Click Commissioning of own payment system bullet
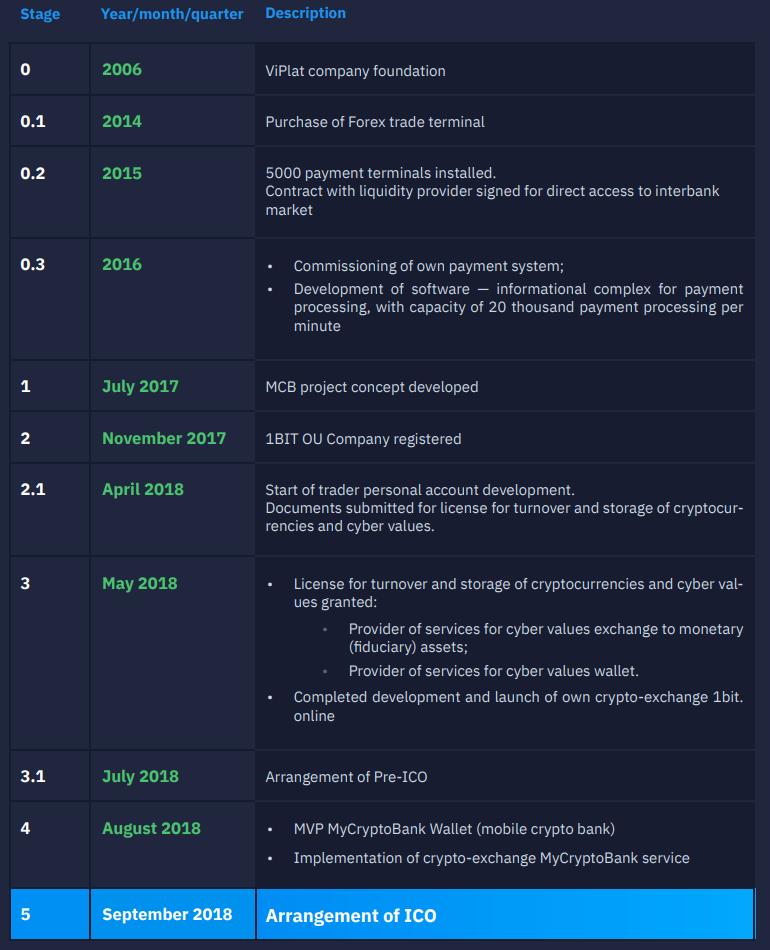Image resolution: width=770 pixels, height=950 pixels. point(428,266)
